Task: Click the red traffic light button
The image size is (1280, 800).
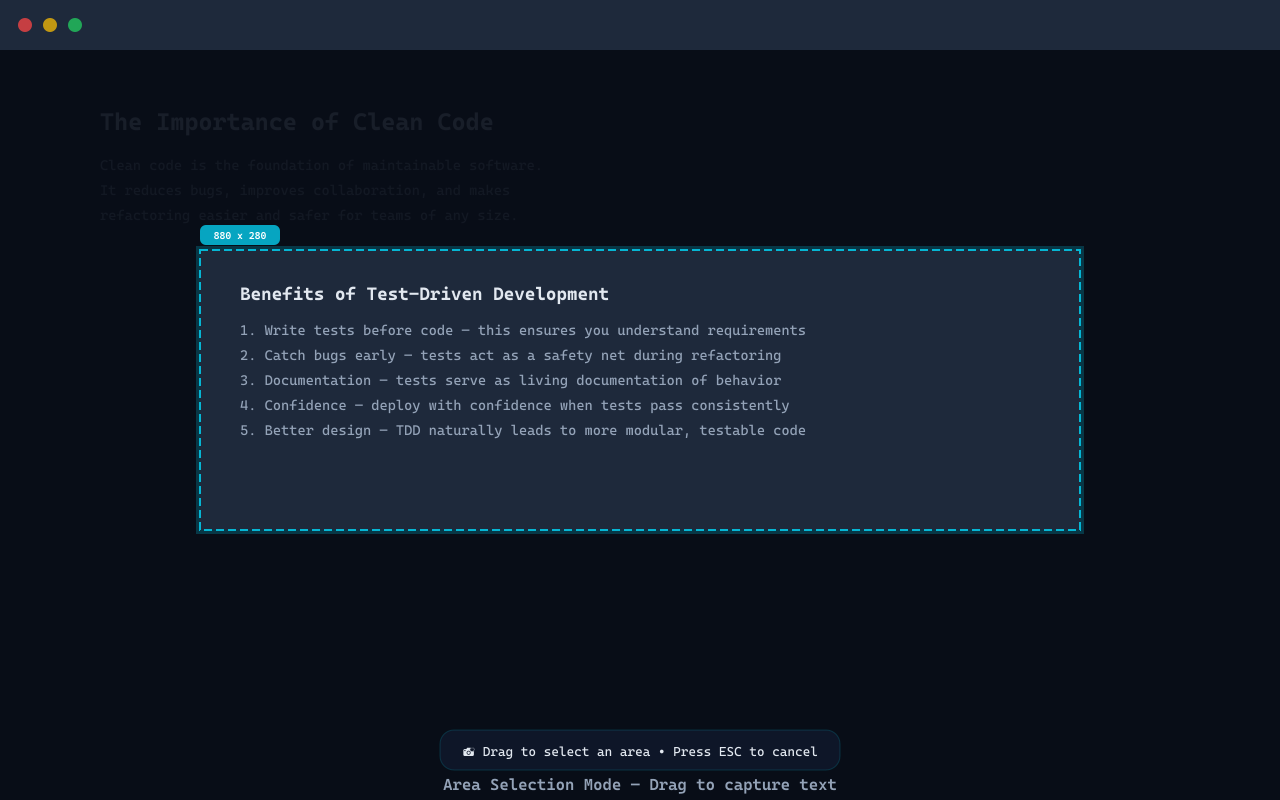Action: click(25, 25)
